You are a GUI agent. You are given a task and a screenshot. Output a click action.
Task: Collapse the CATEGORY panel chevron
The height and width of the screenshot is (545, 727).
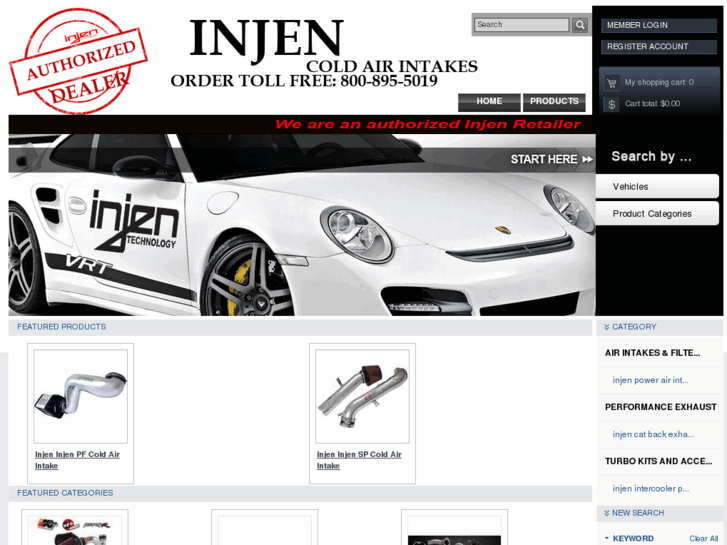click(x=606, y=327)
